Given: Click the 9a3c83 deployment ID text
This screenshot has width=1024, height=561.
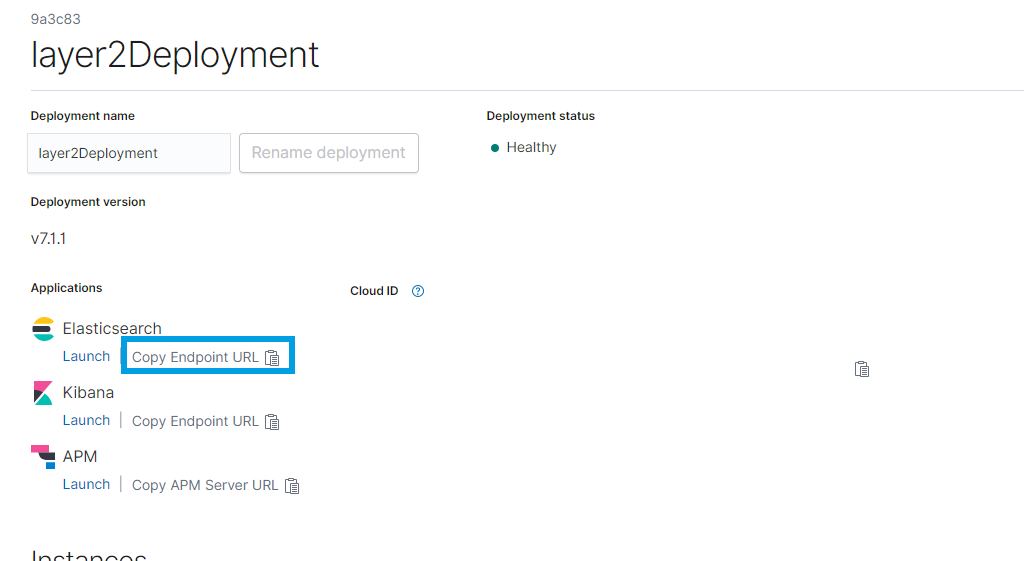Looking at the screenshot, I should tap(56, 19).
